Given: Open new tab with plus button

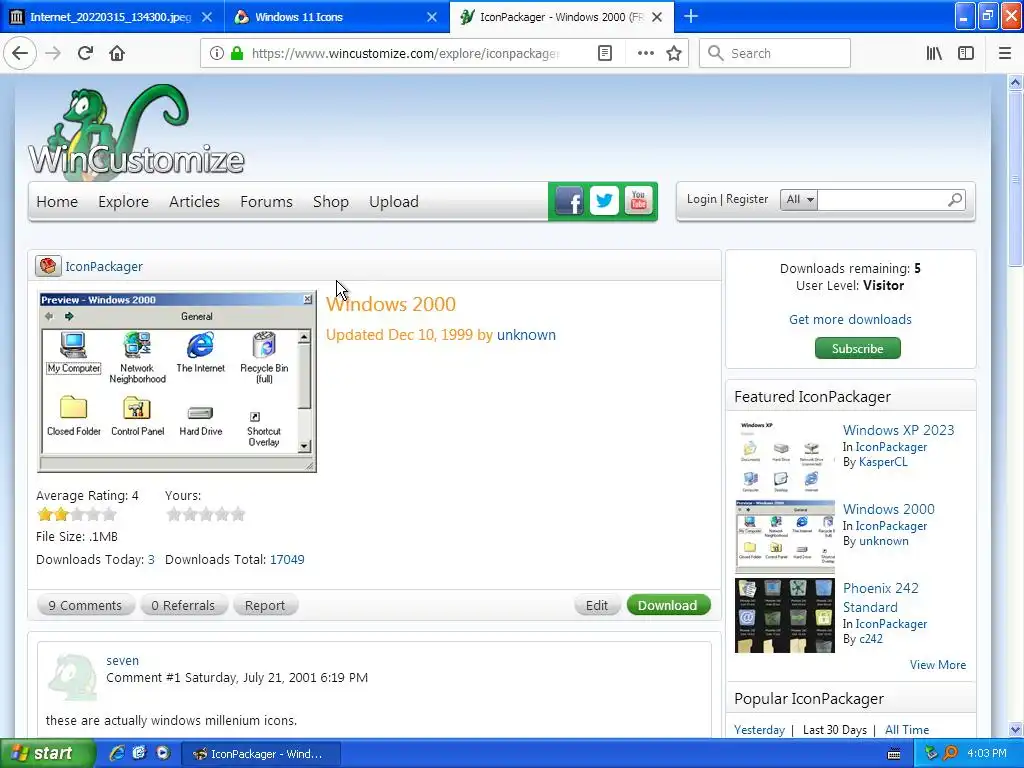Looking at the screenshot, I should point(691,16).
